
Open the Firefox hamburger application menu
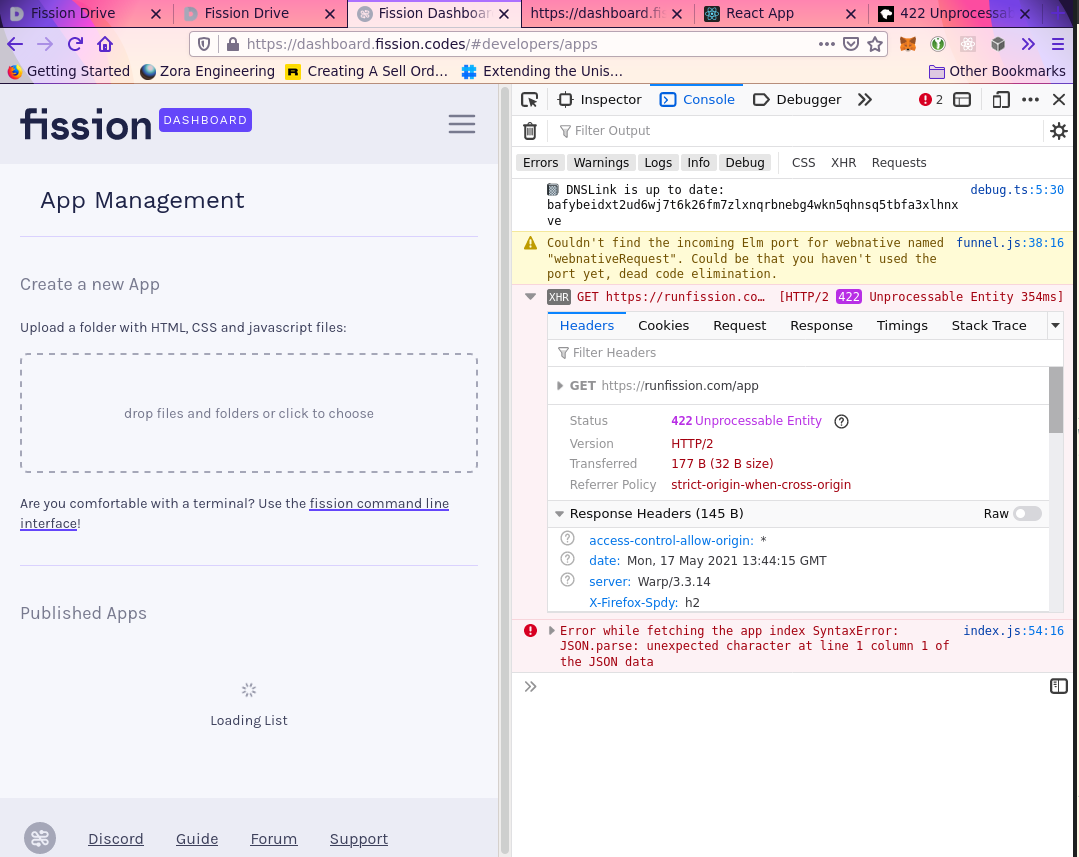[x=1058, y=44]
